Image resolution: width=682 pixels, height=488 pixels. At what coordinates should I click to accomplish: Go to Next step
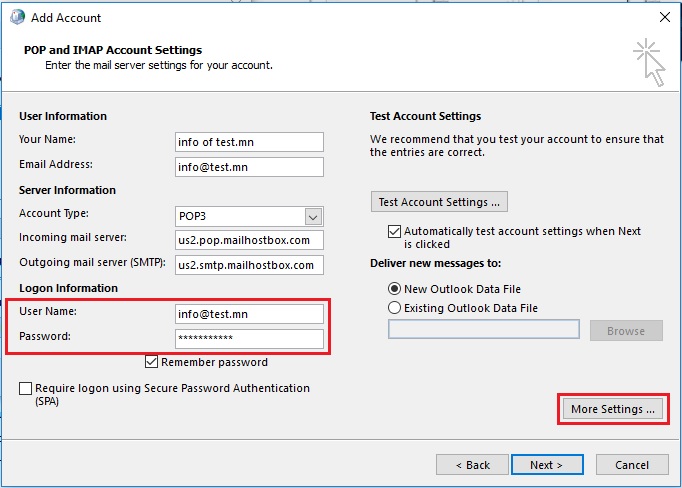click(547, 465)
